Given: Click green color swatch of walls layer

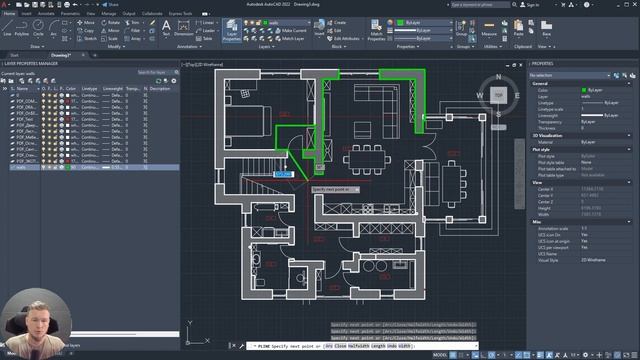Looking at the screenshot, I should (68, 167).
